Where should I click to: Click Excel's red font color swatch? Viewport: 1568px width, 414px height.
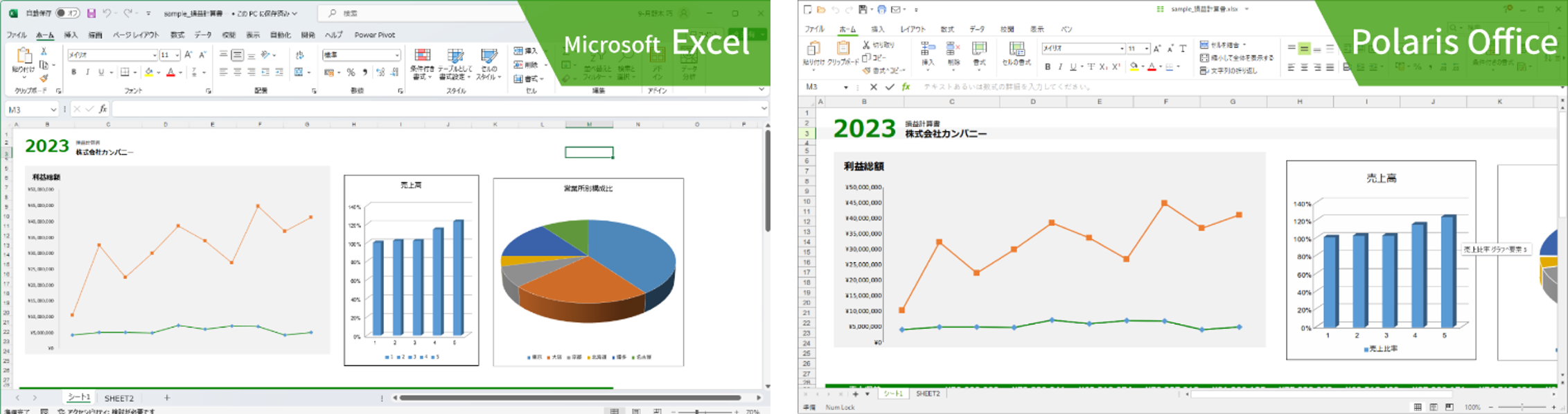pyautogui.click(x=170, y=72)
